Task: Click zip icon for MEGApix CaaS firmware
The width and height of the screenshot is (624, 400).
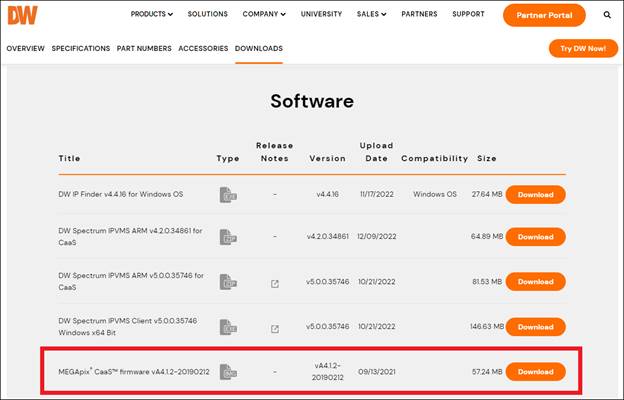Action: tap(228, 372)
